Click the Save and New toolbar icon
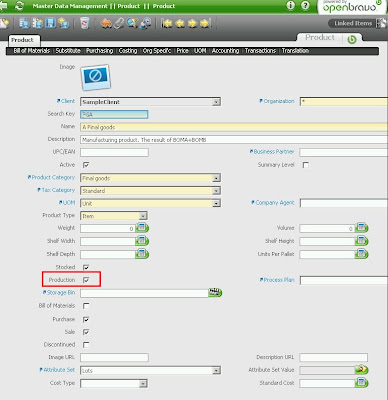 [x=37, y=23]
